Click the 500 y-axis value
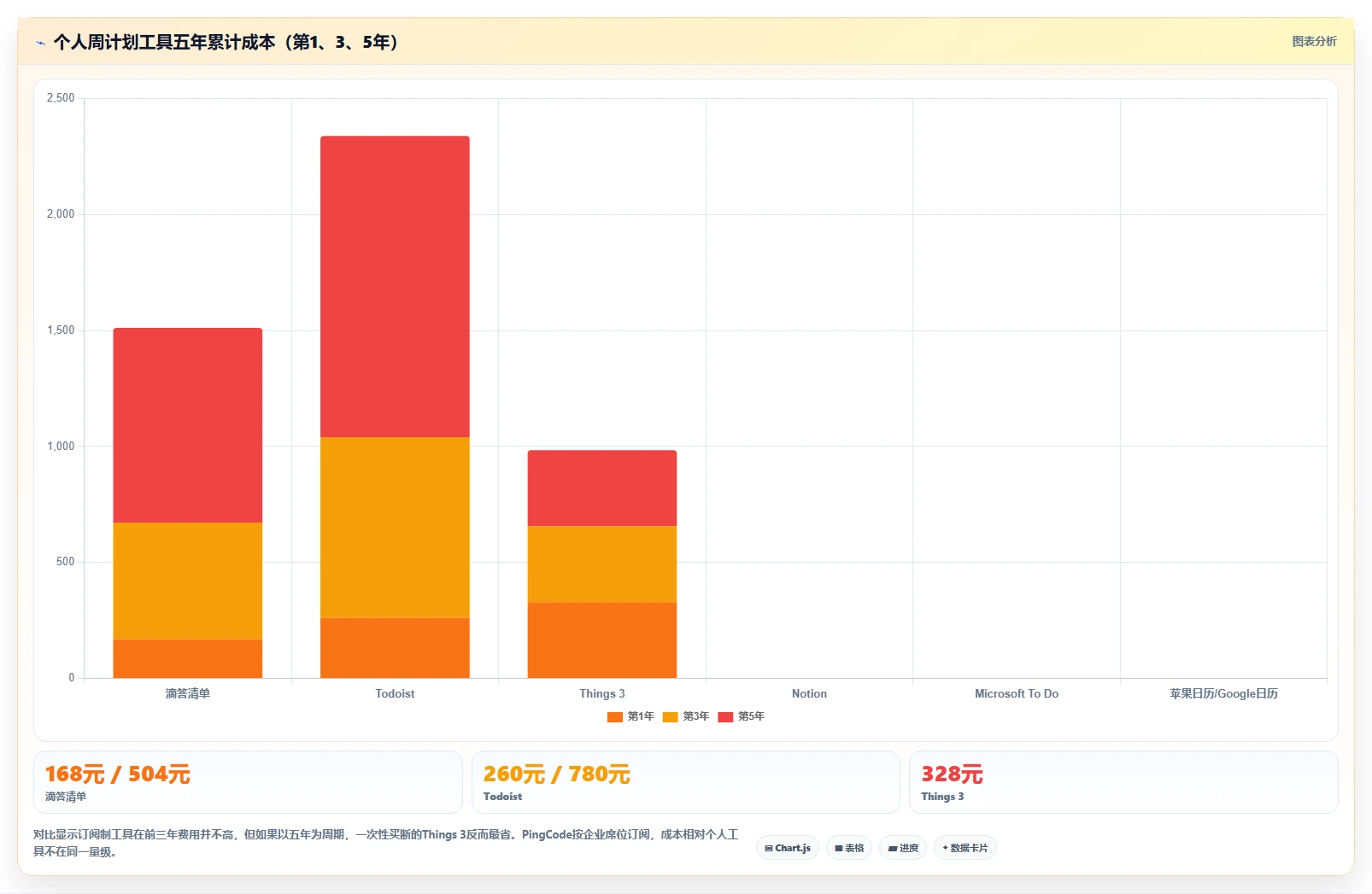Viewport: 1372px width, 894px height. [66, 562]
